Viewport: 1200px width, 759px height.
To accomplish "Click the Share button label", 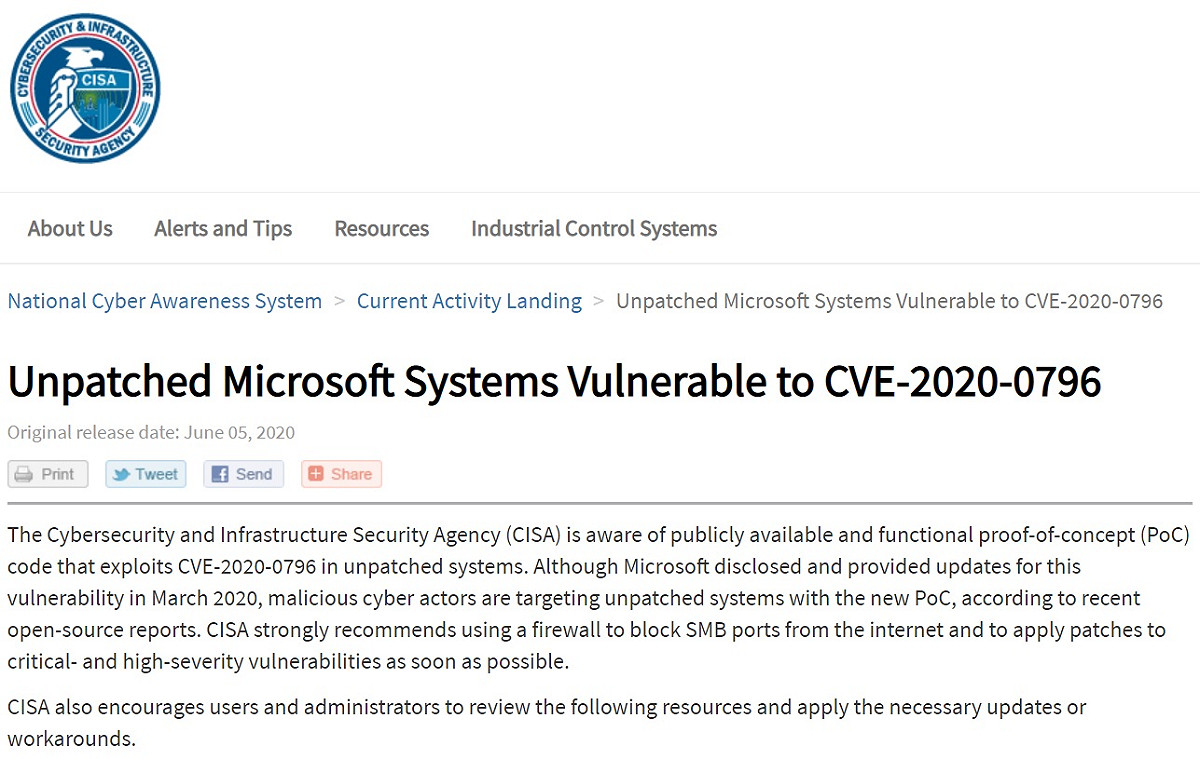I will [x=351, y=474].
